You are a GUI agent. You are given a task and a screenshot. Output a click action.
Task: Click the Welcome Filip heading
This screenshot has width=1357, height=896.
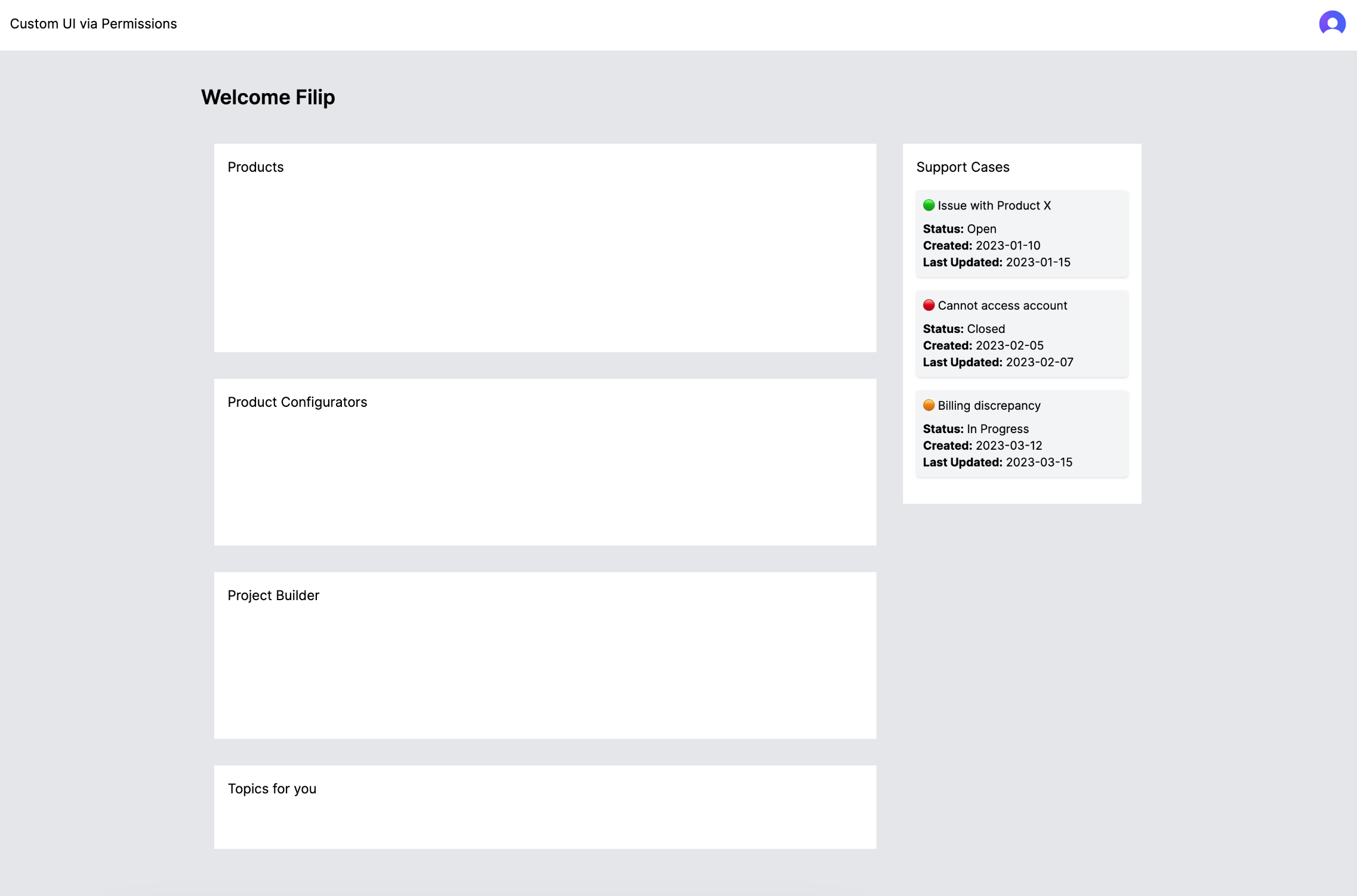(268, 97)
